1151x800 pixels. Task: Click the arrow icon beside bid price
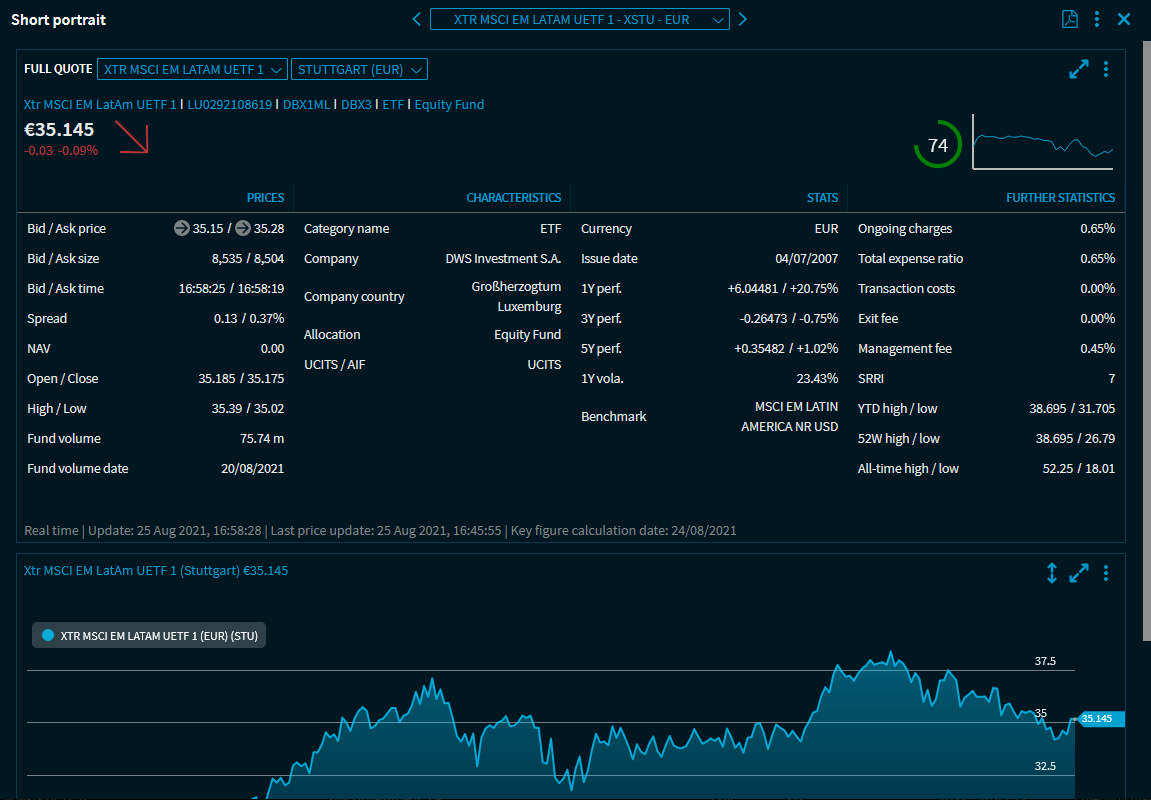pos(181,228)
